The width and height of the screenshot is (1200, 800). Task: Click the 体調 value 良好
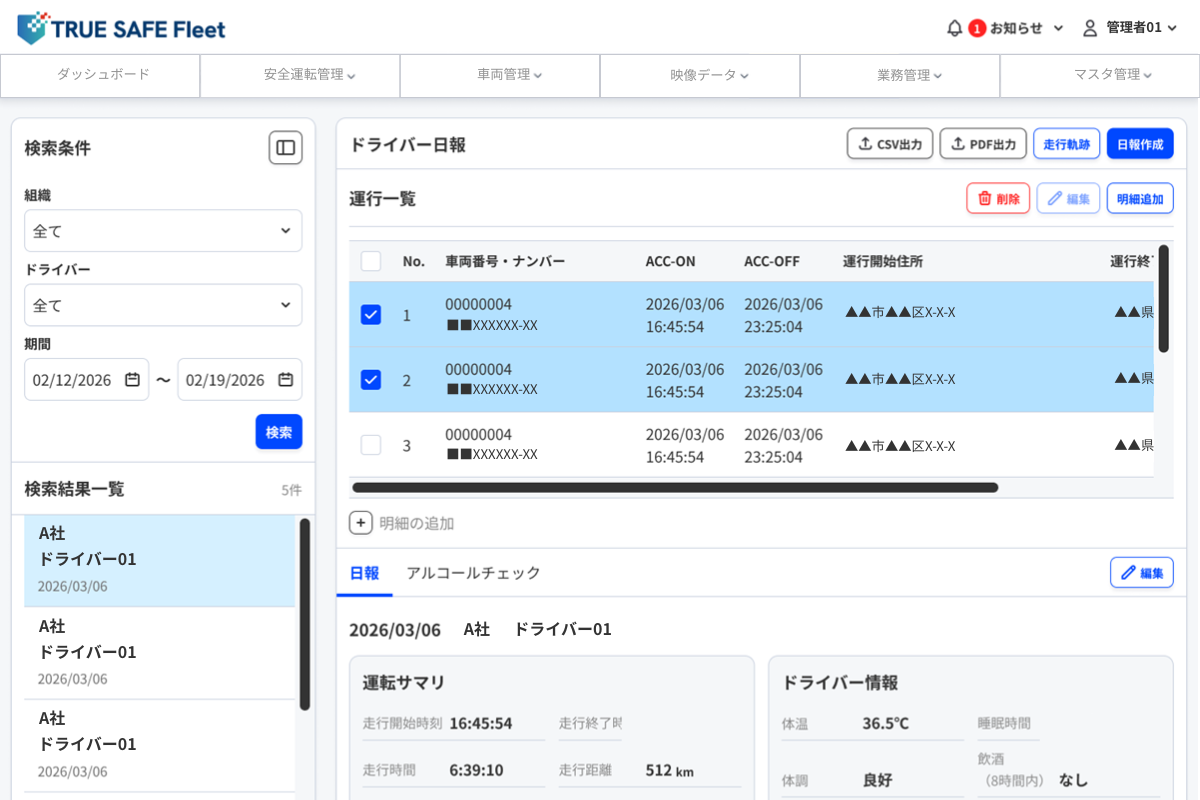[x=877, y=780]
